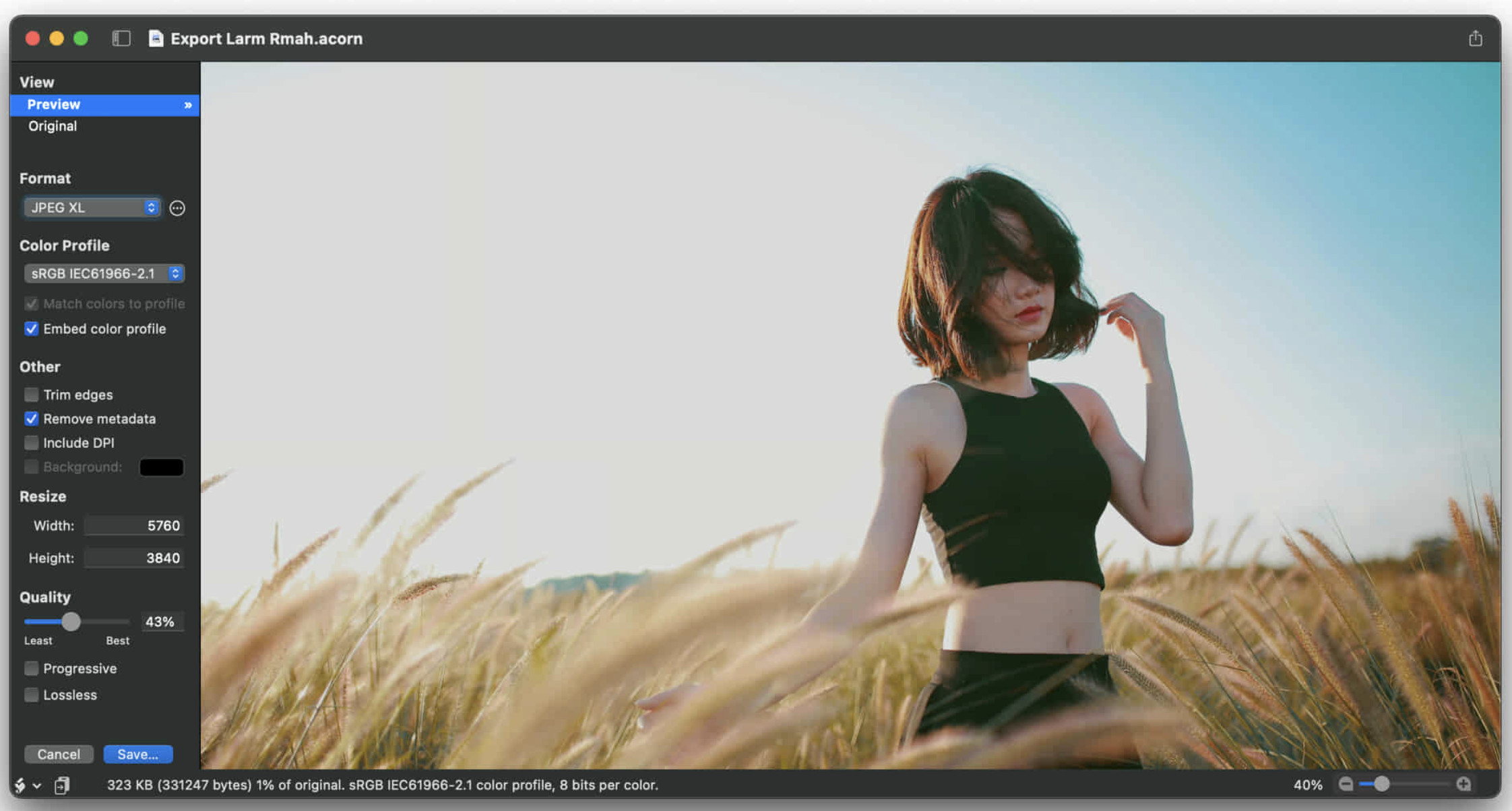Enable Lossless checkbox
Screen dimensions: 1512x811
click(32, 694)
